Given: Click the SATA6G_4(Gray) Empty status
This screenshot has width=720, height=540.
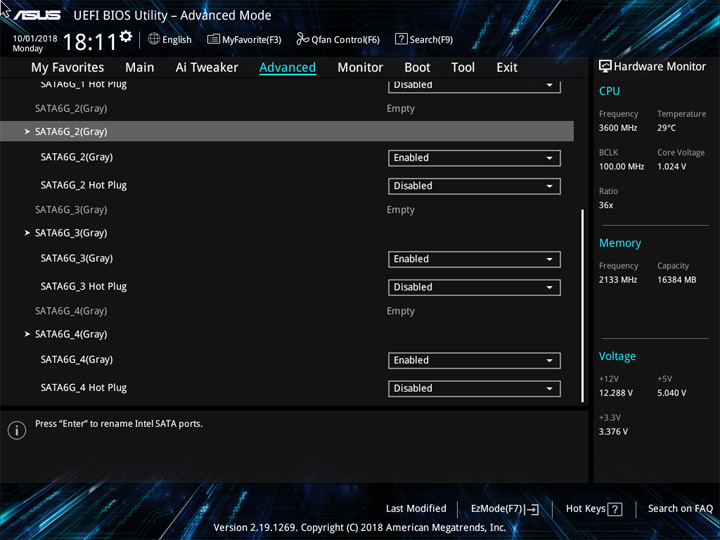Looking at the screenshot, I should pos(400,311).
